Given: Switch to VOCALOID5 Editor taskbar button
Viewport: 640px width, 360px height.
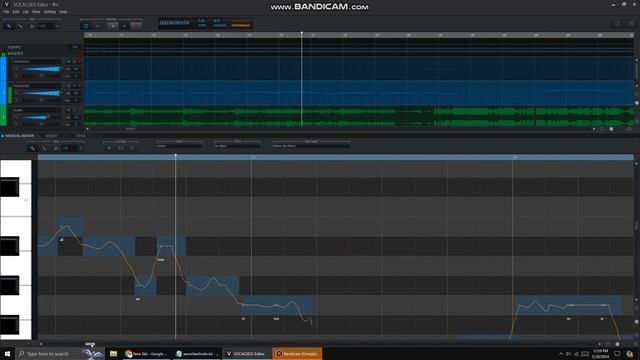Looking at the screenshot, I should (x=247, y=353).
